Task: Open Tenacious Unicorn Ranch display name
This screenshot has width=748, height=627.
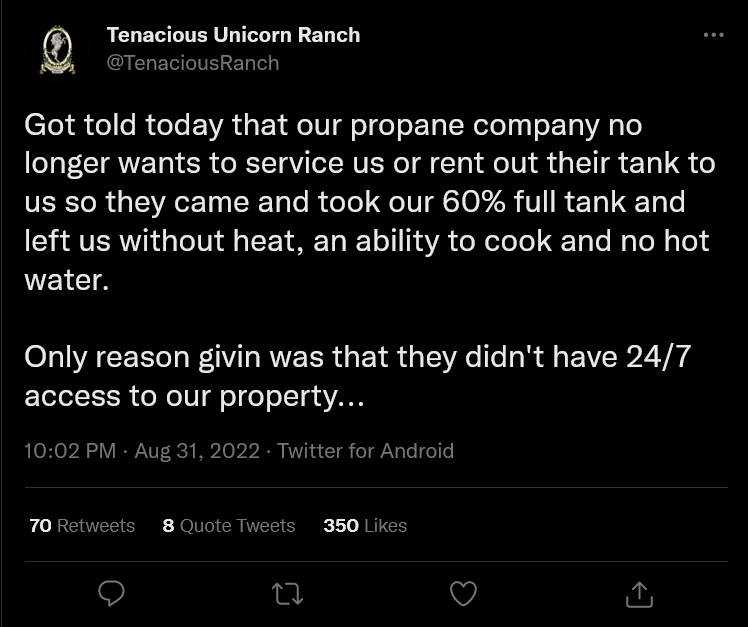Action: pos(233,35)
